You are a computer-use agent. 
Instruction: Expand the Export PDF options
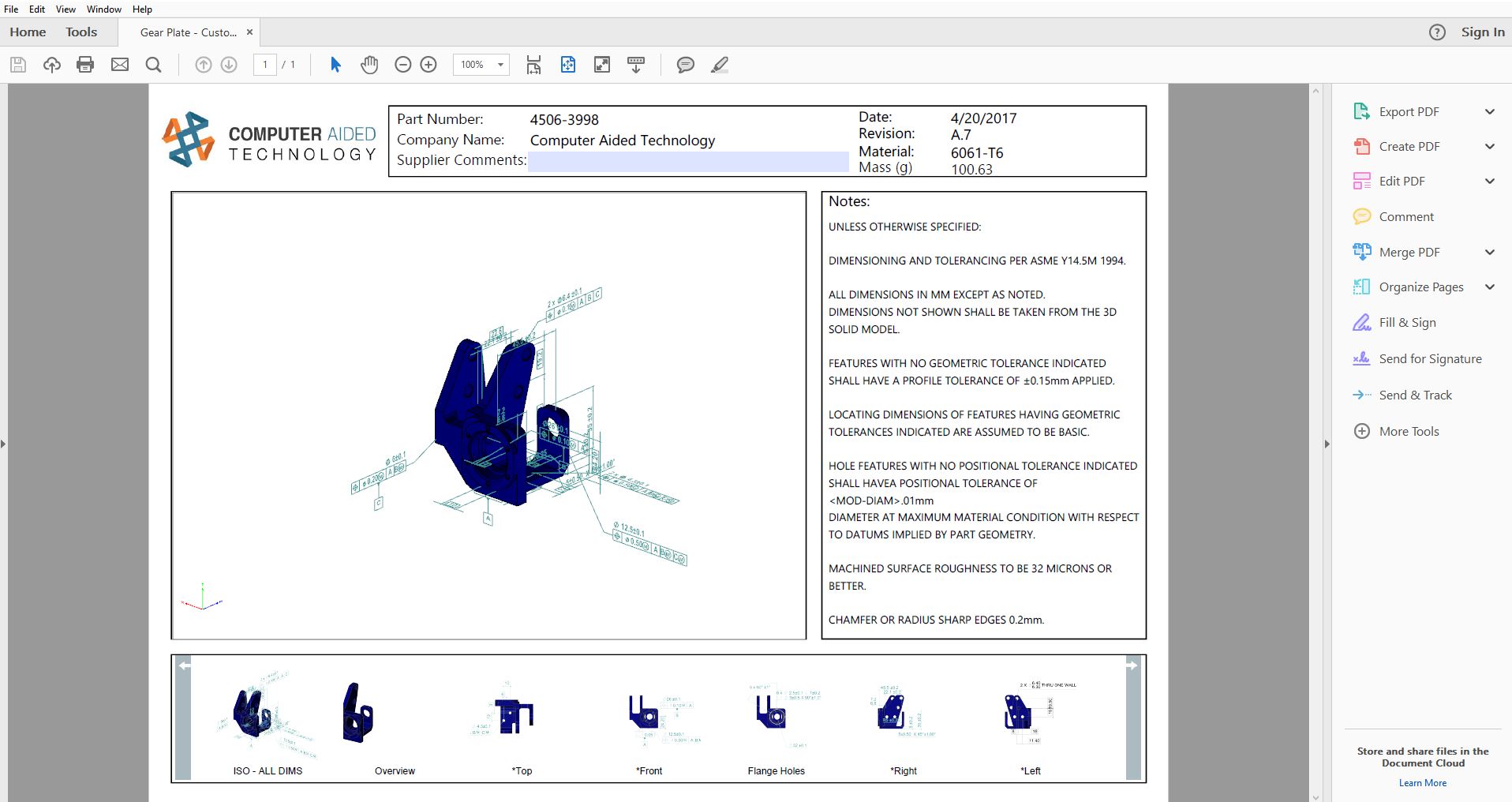[1489, 112]
